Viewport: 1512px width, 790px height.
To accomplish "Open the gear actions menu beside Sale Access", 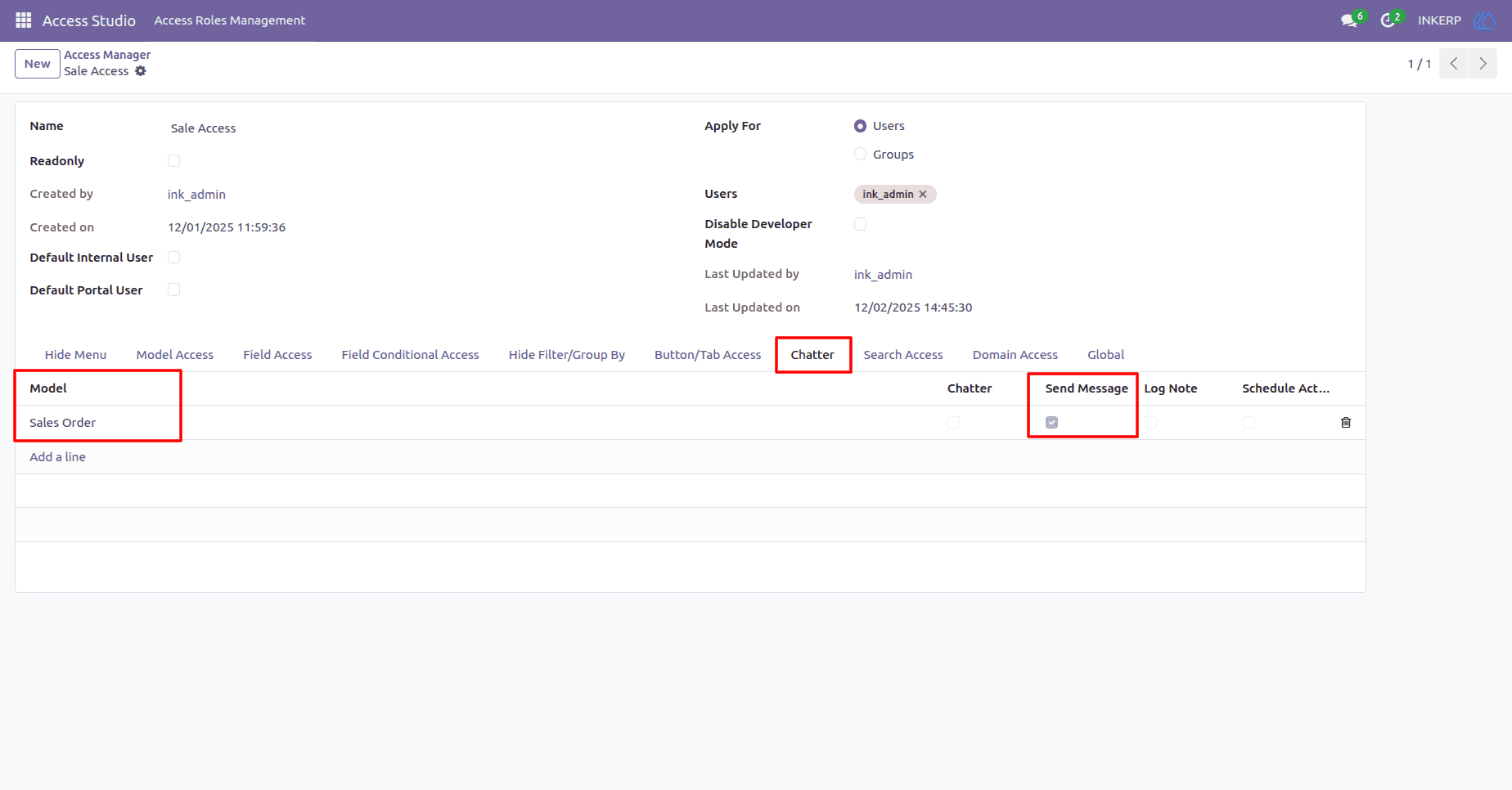I will pyautogui.click(x=141, y=71).
